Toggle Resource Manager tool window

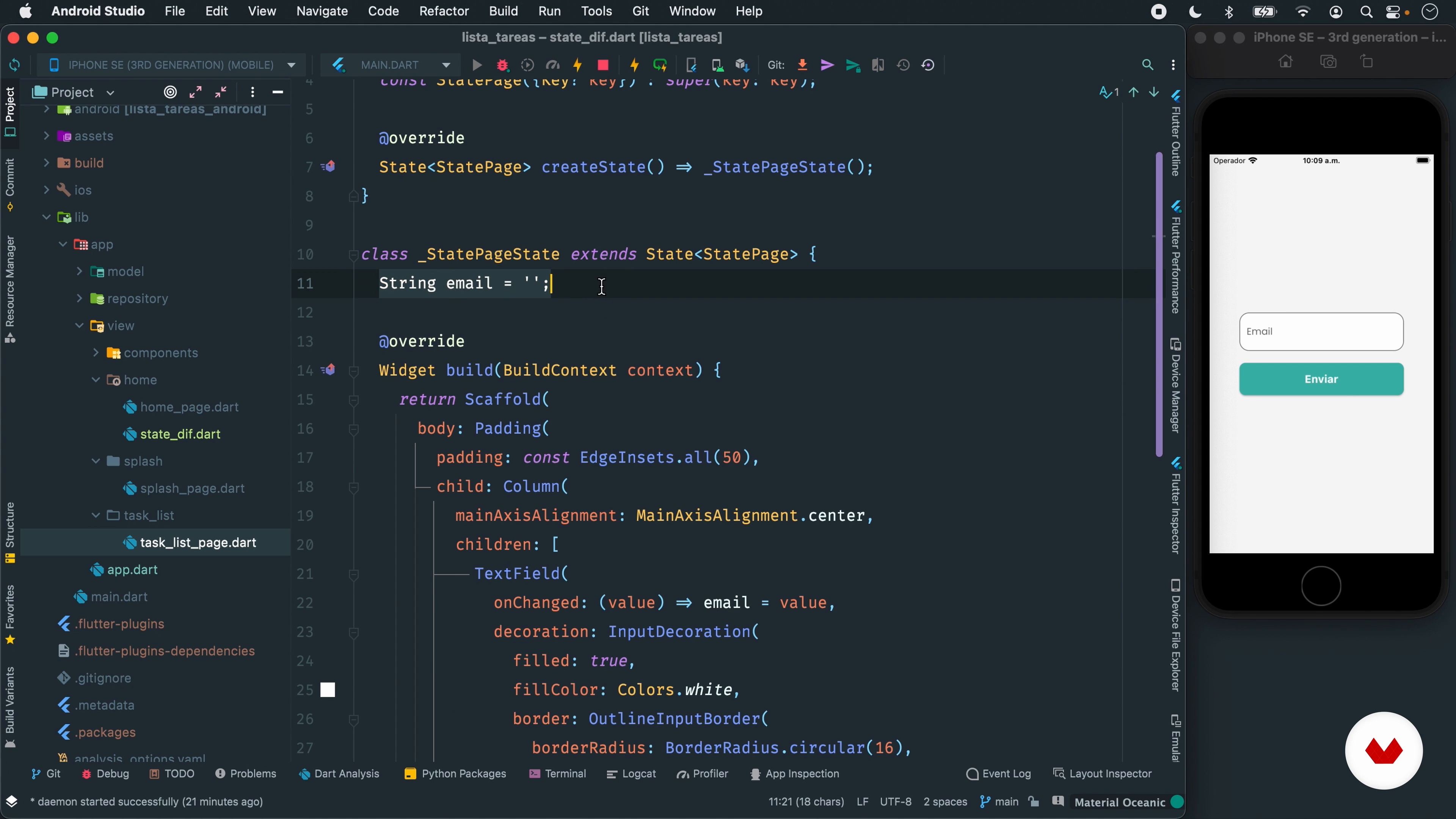tap(9, 289)
